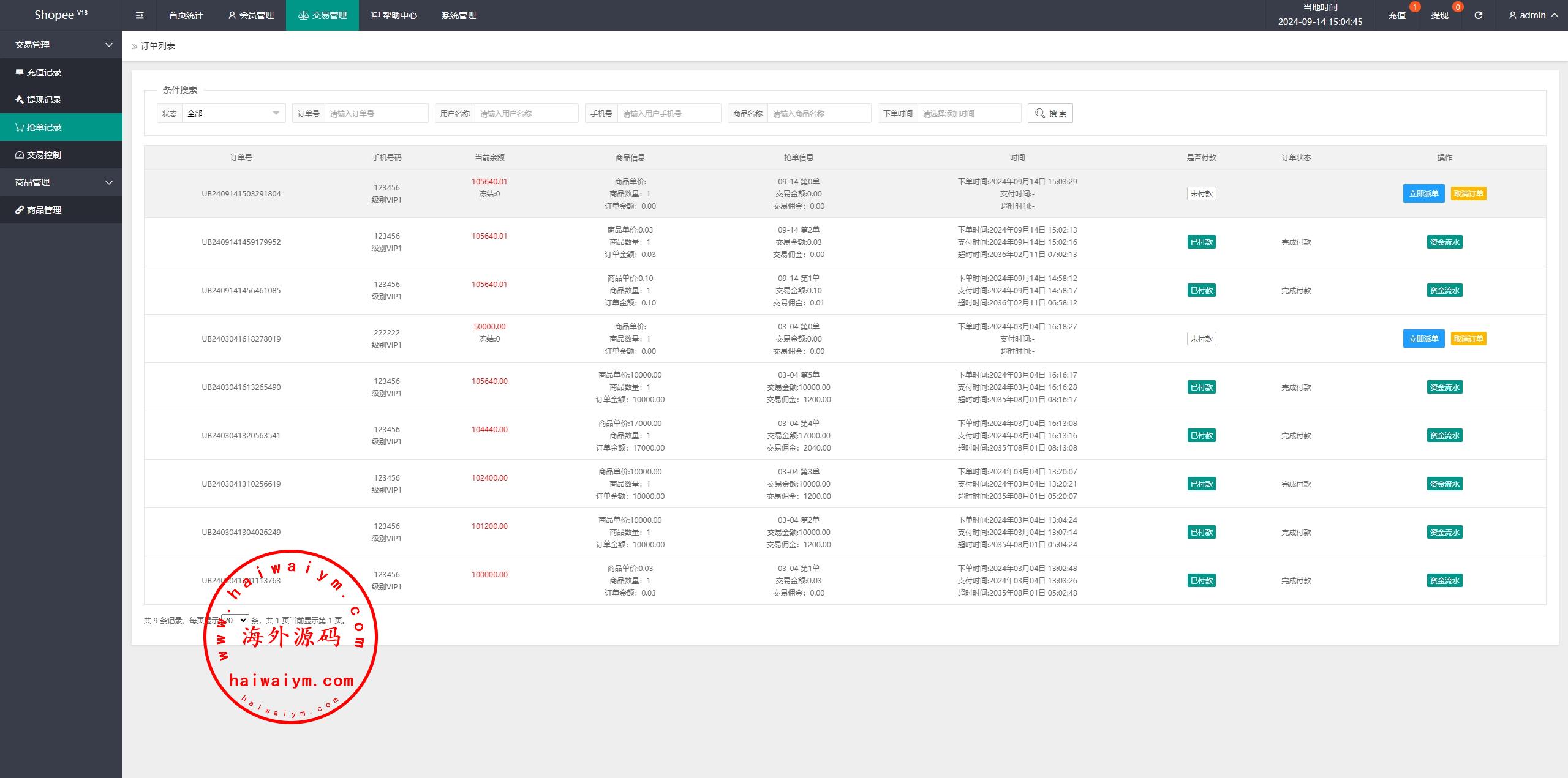Select 抢单记录 in sidebar
This screenshot has height=778, width=1568.
click(x=44, y=127)
